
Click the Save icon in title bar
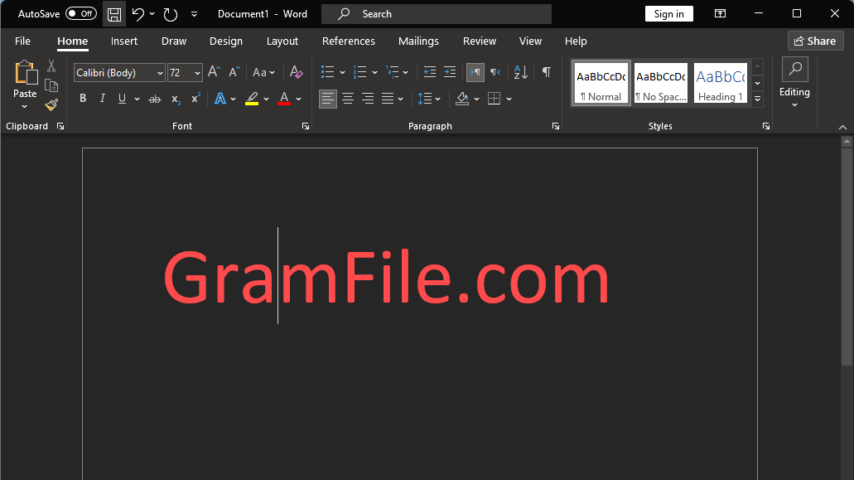pos(114,14)
